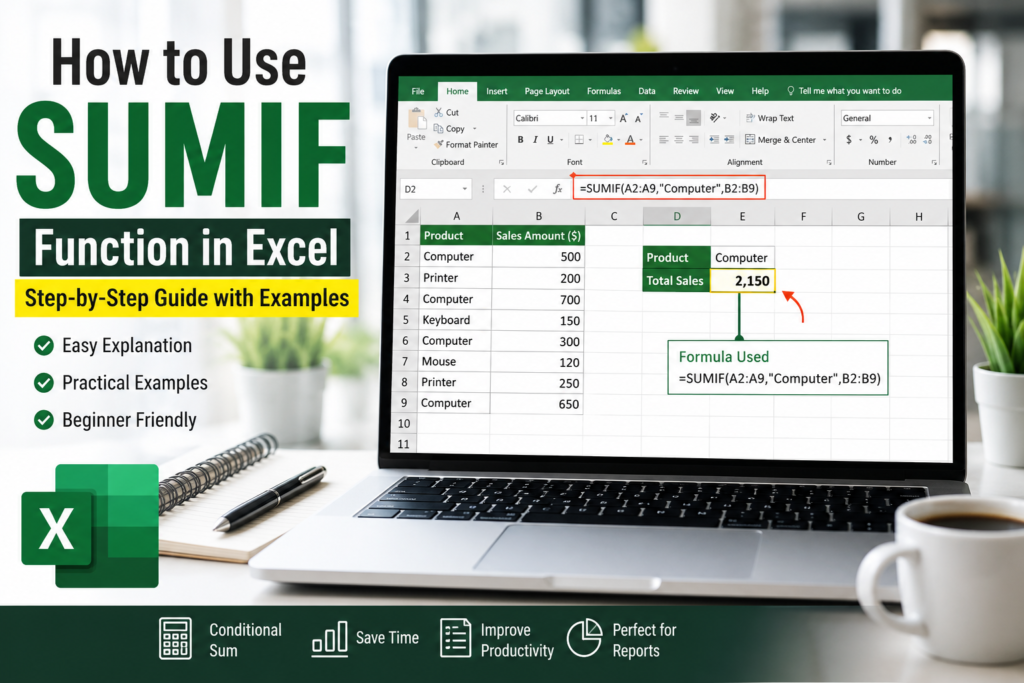Screen dimensions: 1024x683
Task: Toggle Wrap Text
Action: [x=769, y=118]
